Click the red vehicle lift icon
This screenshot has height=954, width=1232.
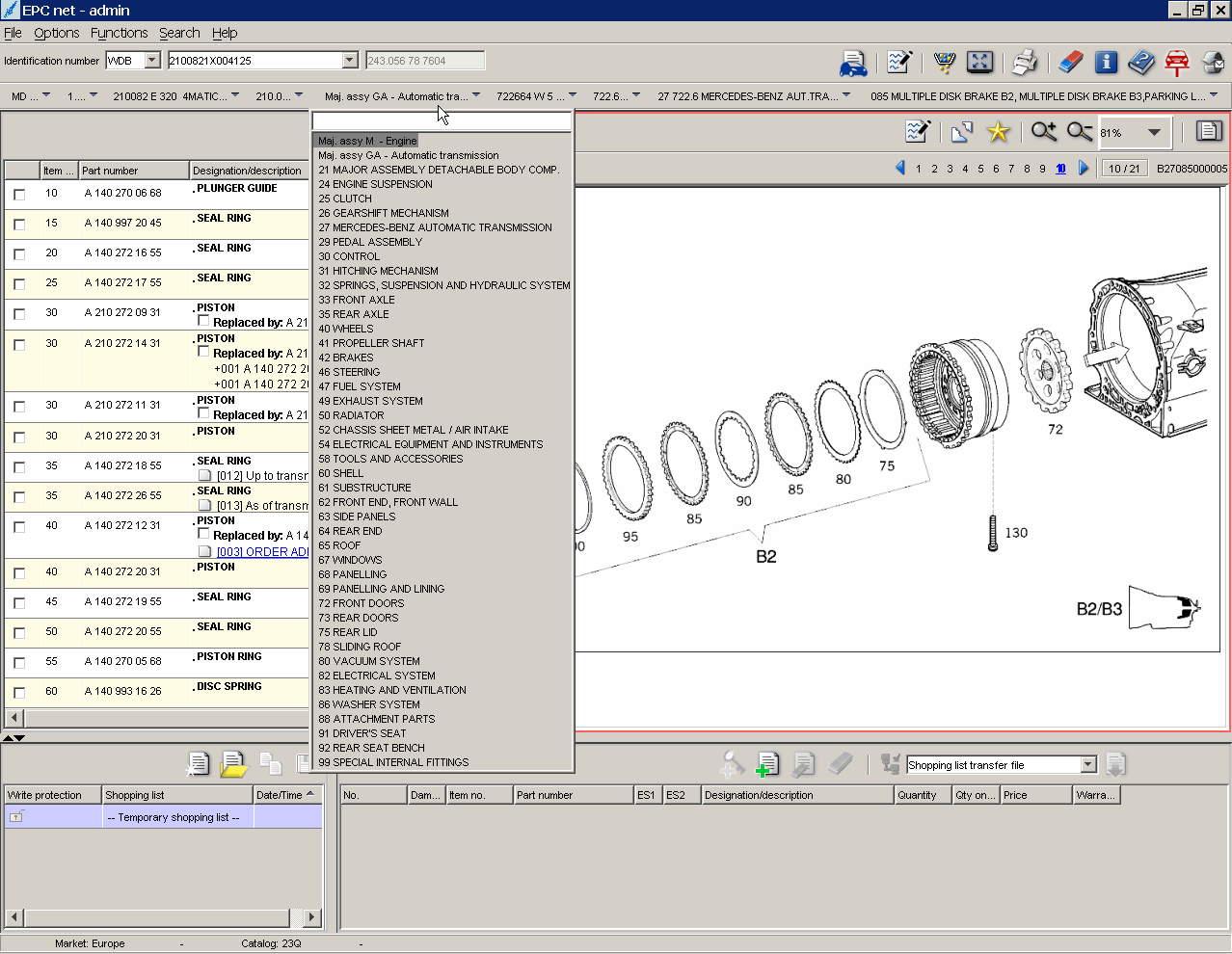1177,62
